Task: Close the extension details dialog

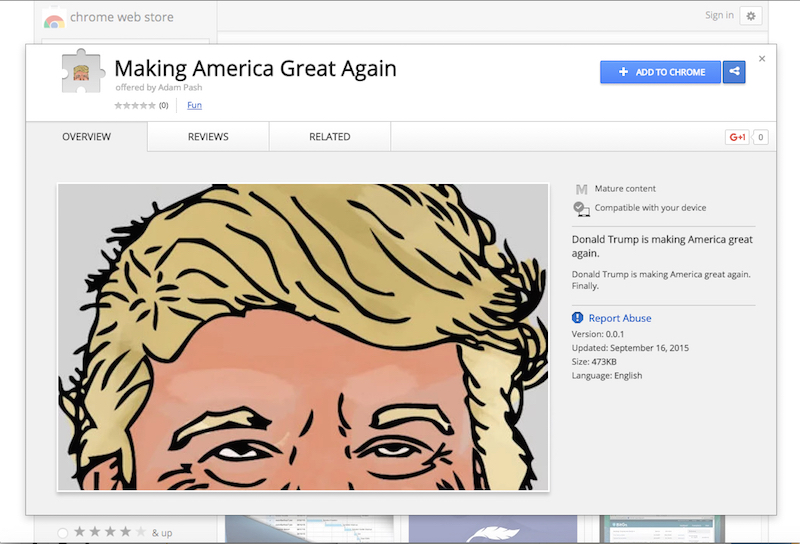Action: point(762,59)
